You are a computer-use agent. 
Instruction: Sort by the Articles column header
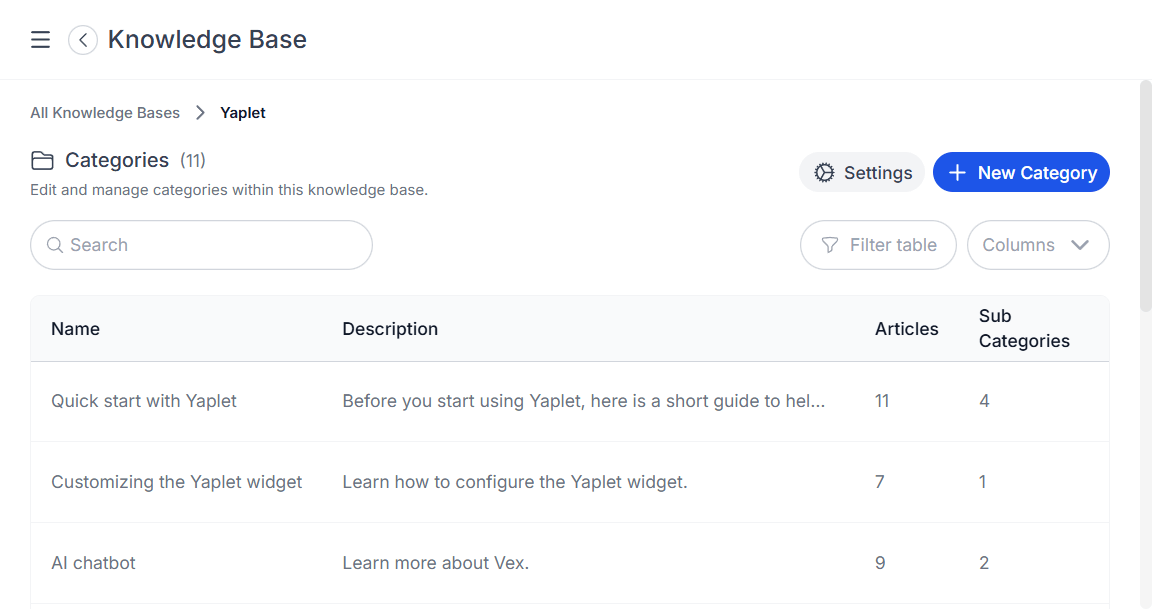point(906,329)
